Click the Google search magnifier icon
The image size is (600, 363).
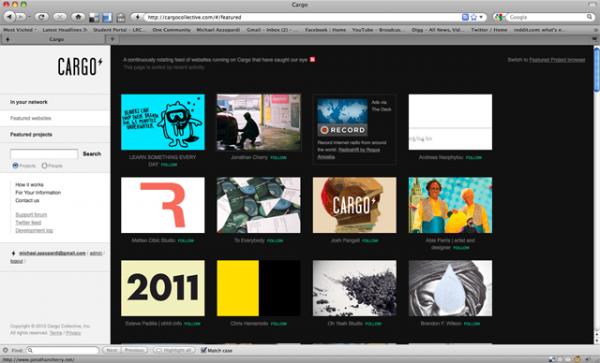(x=589, y=17)
